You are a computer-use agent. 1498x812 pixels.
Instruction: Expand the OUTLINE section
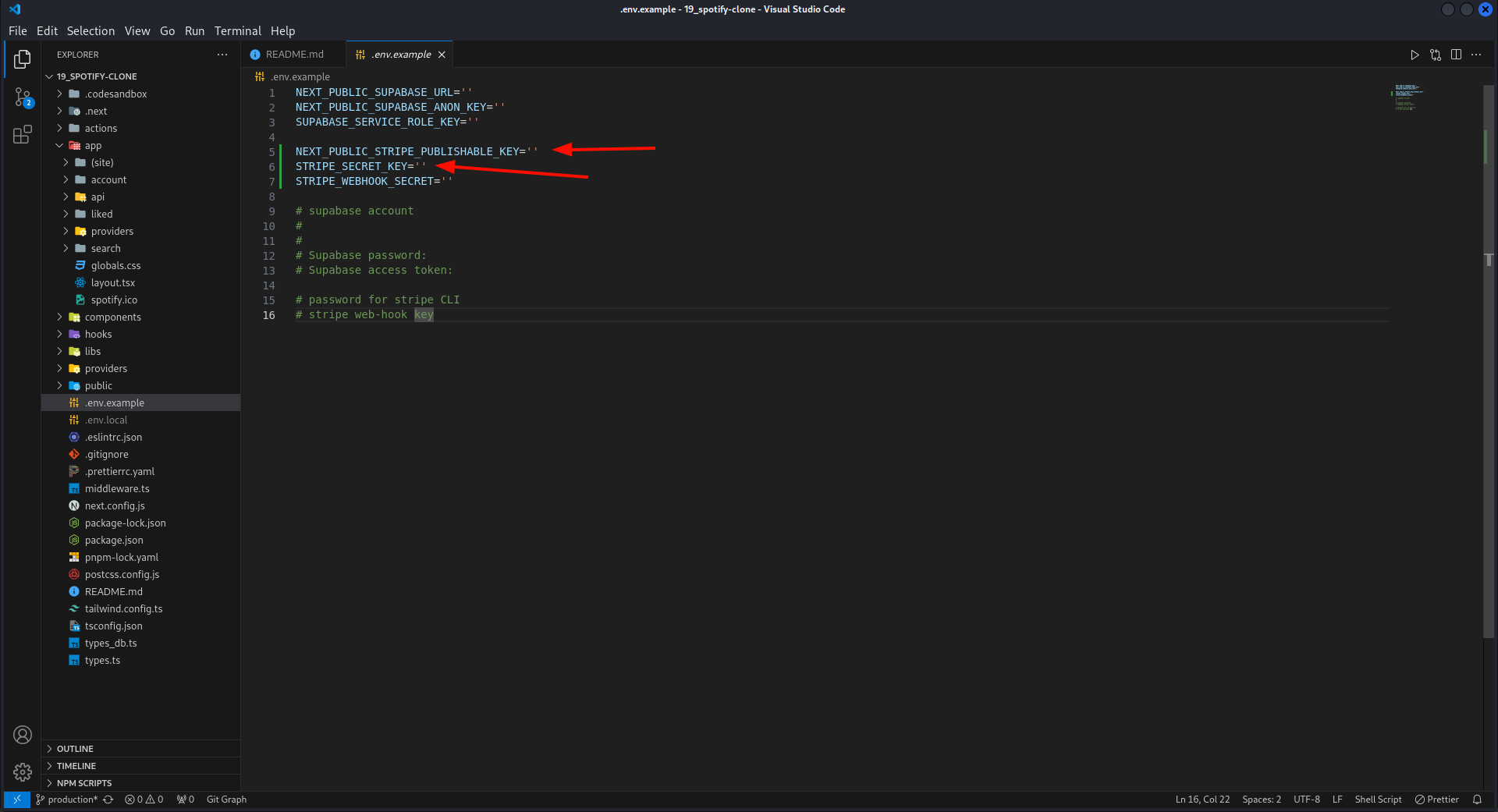click(140, 749)
